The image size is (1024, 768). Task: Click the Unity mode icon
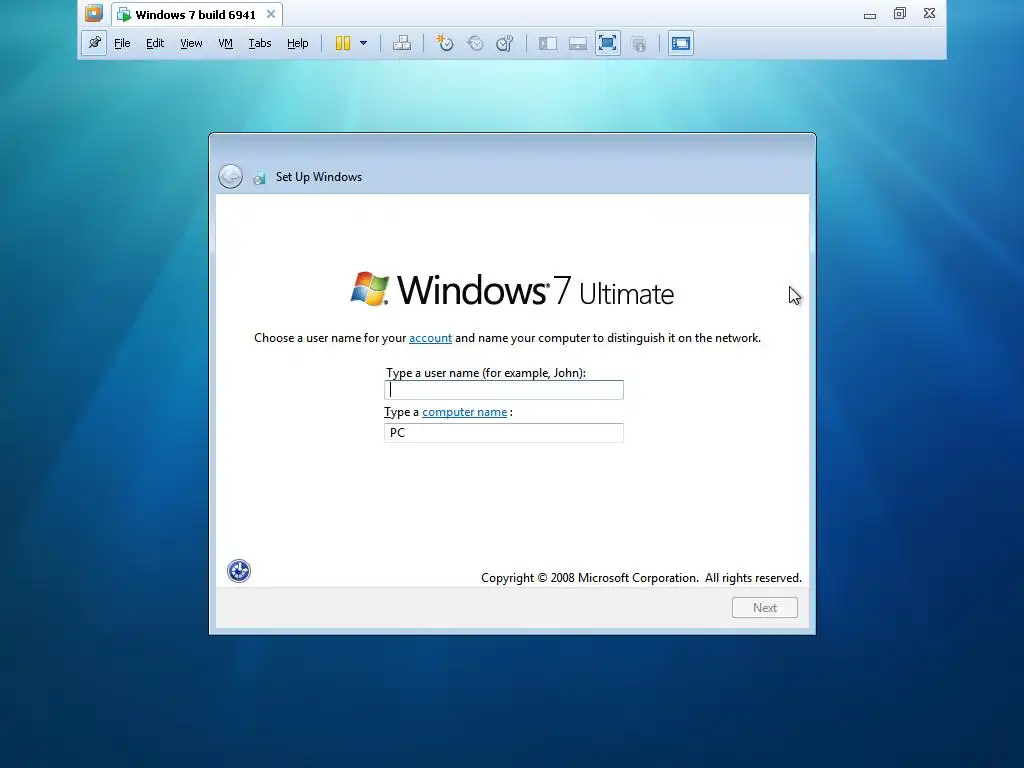[639, 43]
